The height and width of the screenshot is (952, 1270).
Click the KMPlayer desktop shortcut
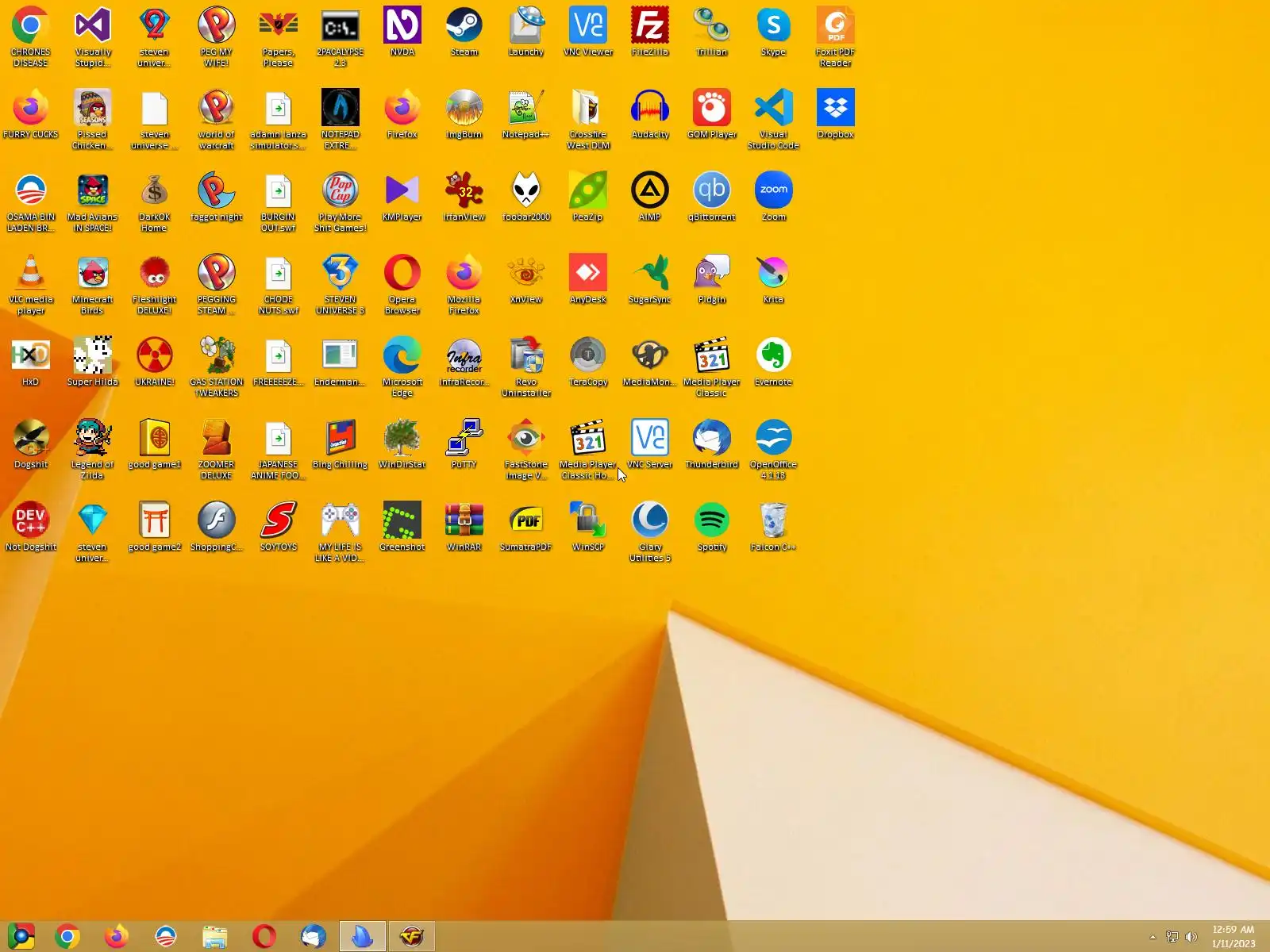tap(402, 198)
